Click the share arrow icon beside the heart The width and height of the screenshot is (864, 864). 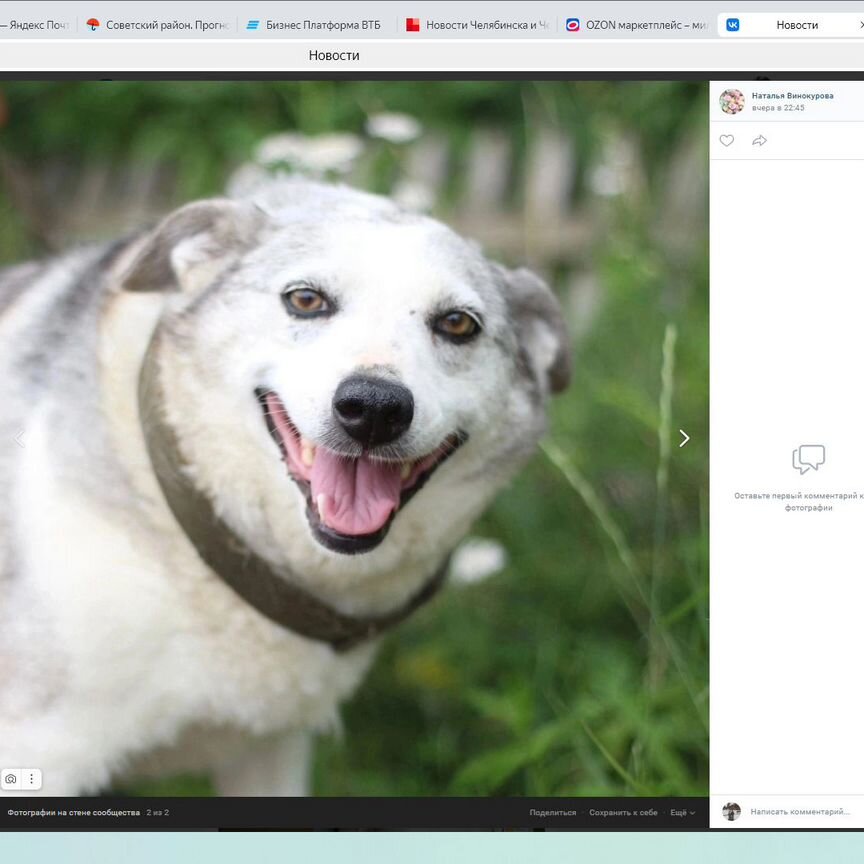coord(759,141)
